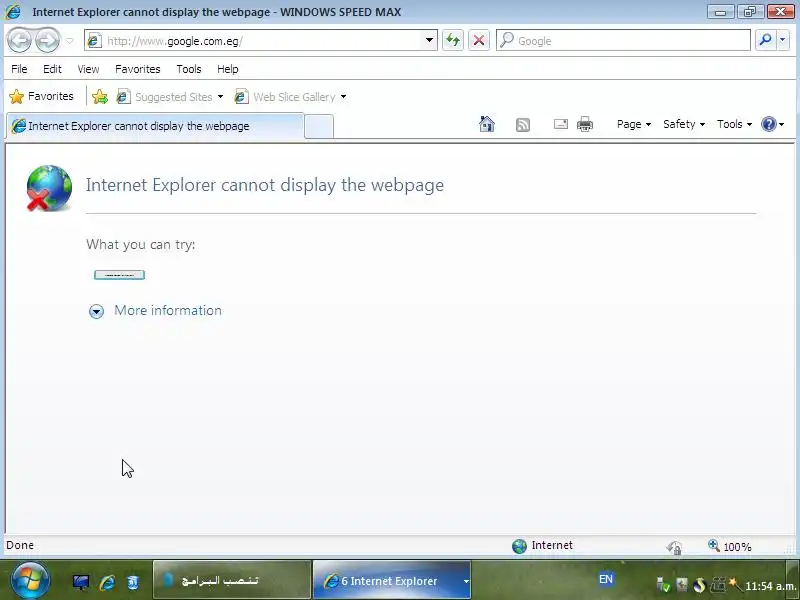Image resolution: width=800 pixels, height=600 pixels.
Task: Click Show Desktop icon in Quick Launch
Action: click(x=81, y=582)
